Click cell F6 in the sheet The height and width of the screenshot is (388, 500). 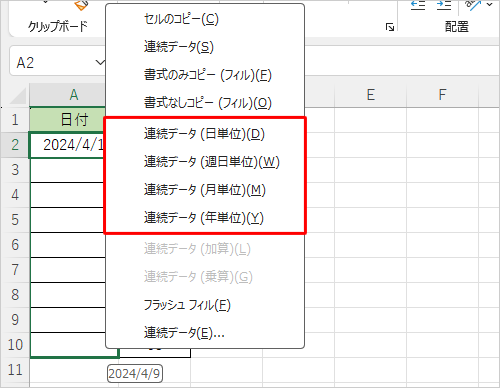pos(442,245)
